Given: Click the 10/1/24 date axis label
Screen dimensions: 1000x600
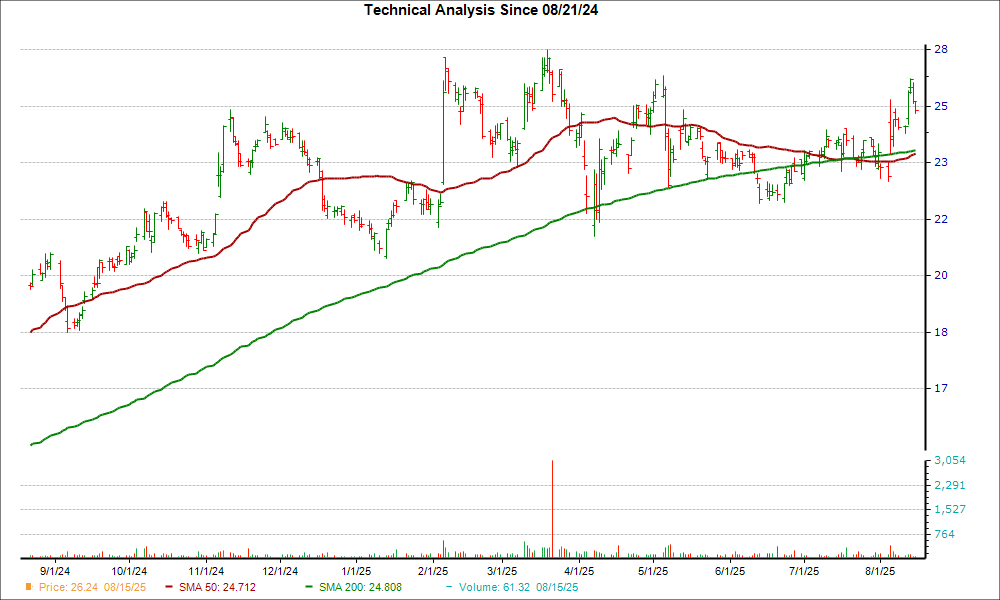Looking at the screenshot, I should 129,571.
